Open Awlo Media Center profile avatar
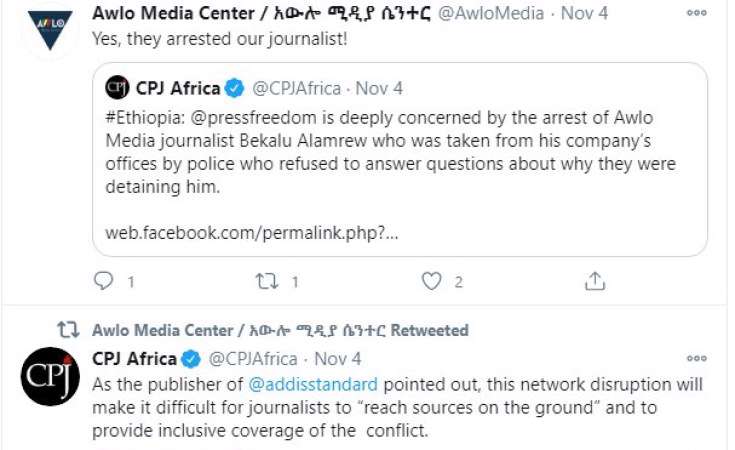 [50, 29]
